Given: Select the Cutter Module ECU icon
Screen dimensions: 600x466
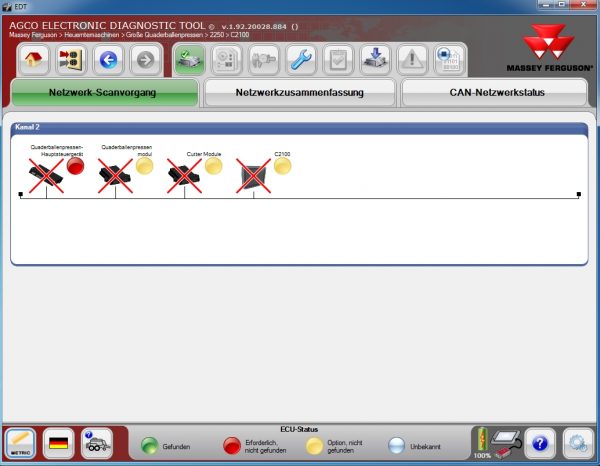Looking at the screenshot, I should 184,176.
